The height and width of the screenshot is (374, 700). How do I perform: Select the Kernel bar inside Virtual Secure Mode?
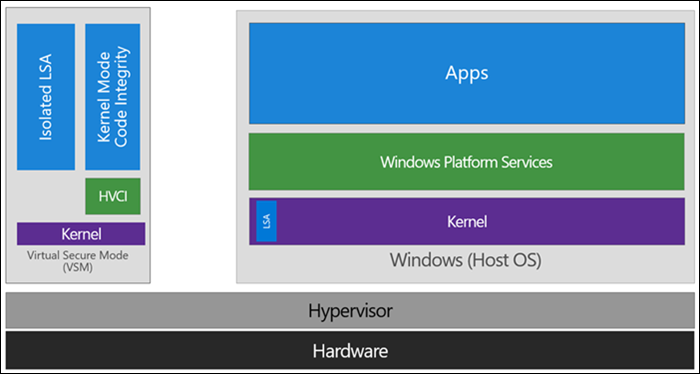[81, 234]
